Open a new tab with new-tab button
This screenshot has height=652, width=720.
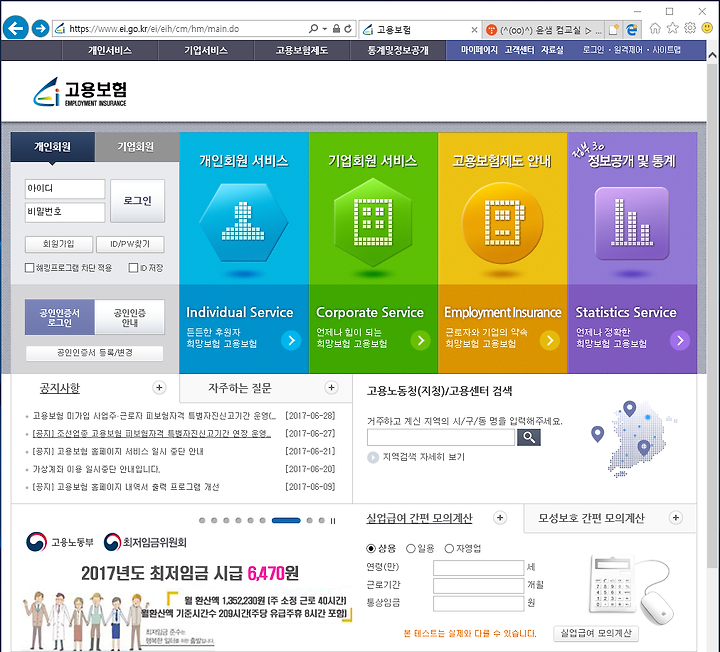[613, 30]
